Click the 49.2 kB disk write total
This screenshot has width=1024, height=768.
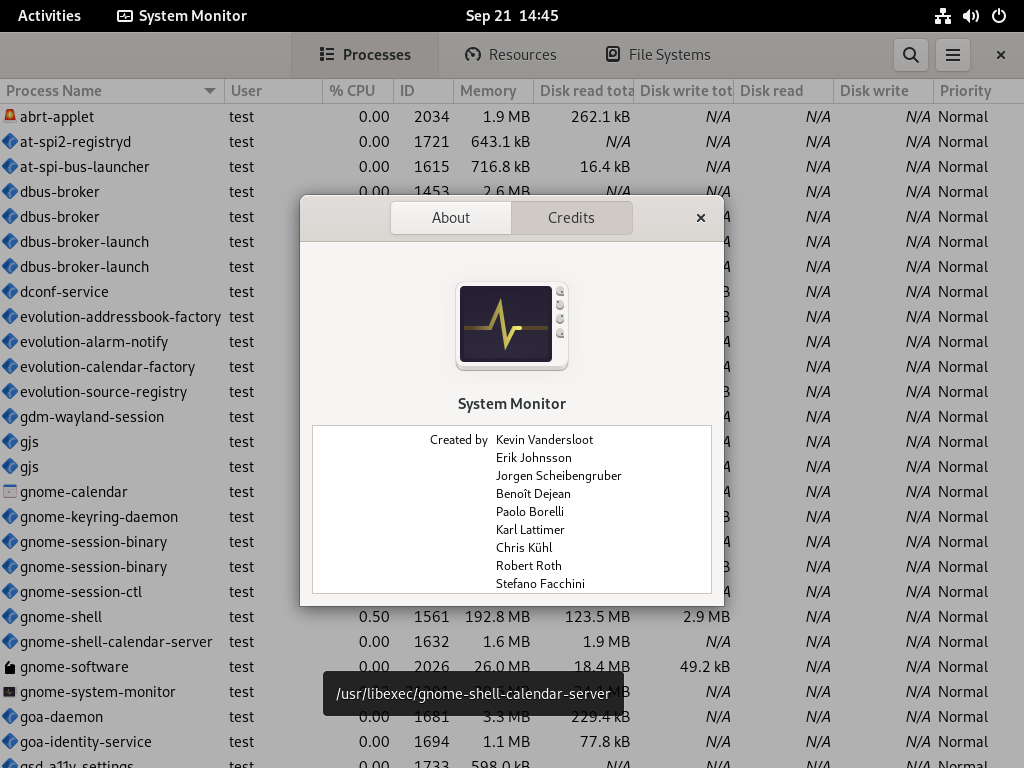tap(705, 667)
